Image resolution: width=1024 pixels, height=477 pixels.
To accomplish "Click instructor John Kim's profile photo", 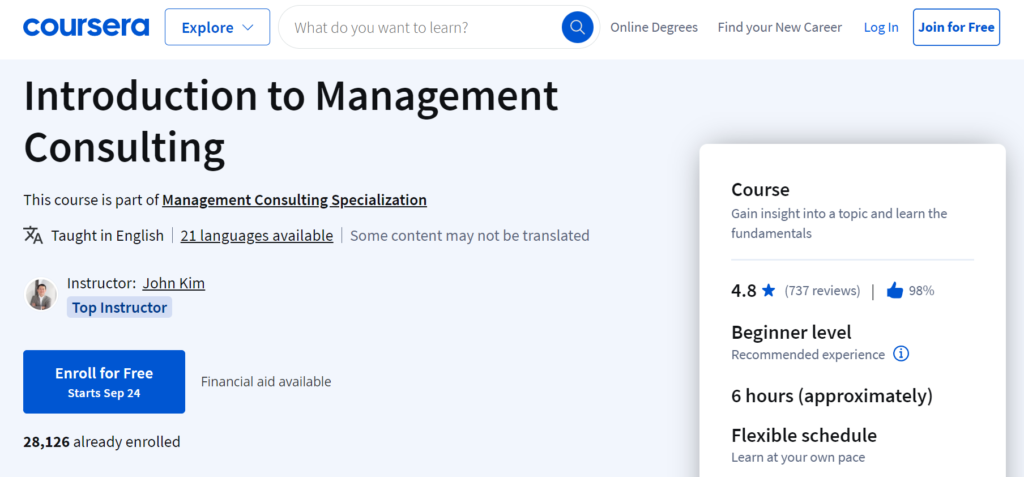I will tap(41, 295).
